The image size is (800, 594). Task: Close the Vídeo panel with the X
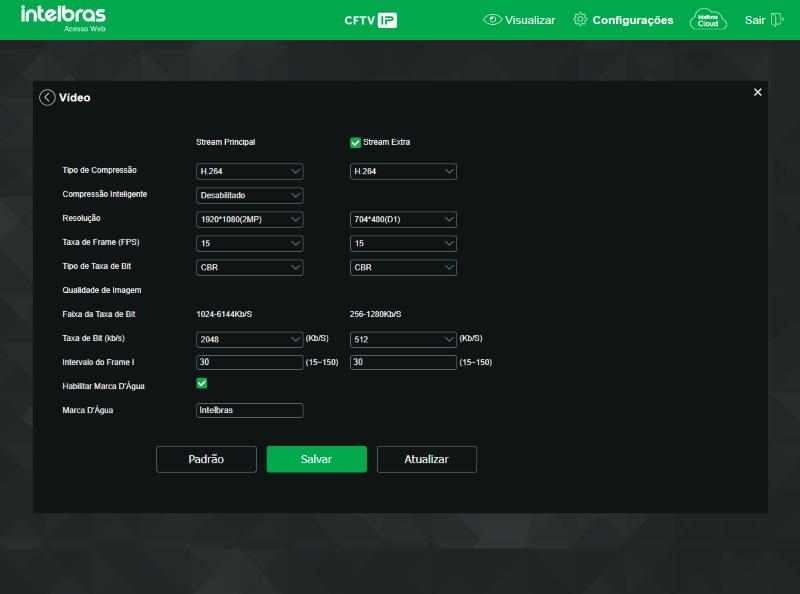click(758, 92)
